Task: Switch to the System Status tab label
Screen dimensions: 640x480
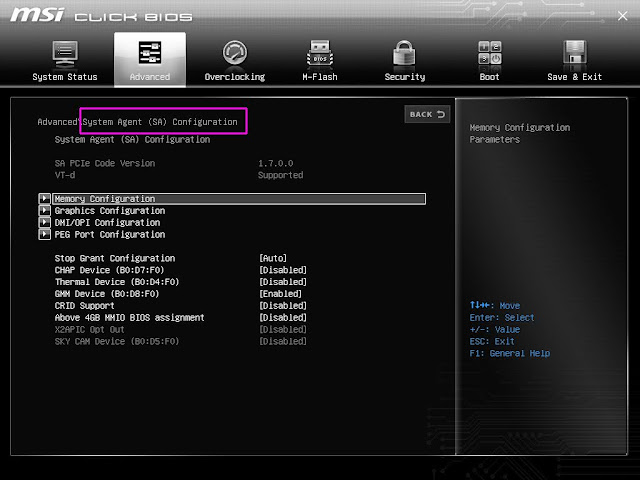Action: (x=64, y=77)
